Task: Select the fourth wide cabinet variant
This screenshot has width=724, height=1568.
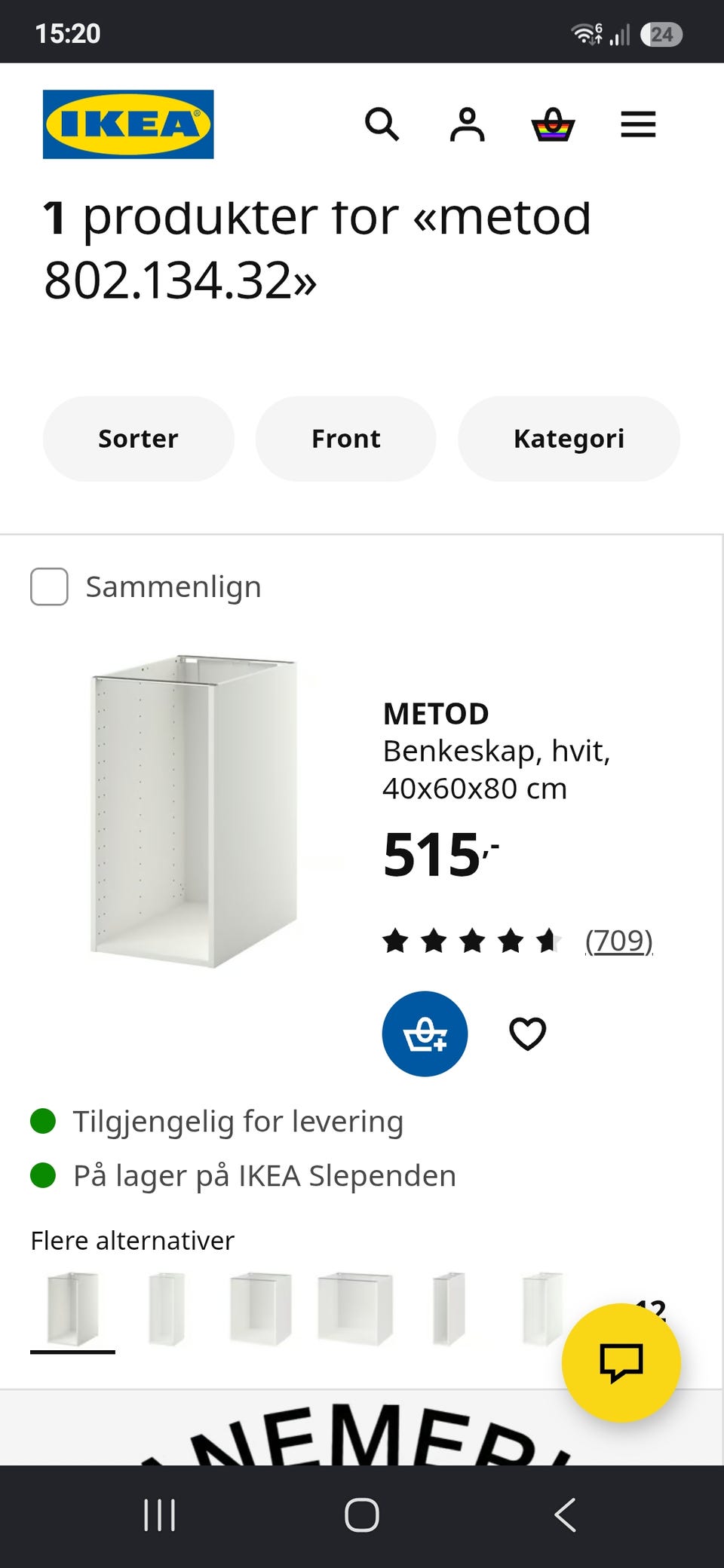Action: (x=354, y=1309)
